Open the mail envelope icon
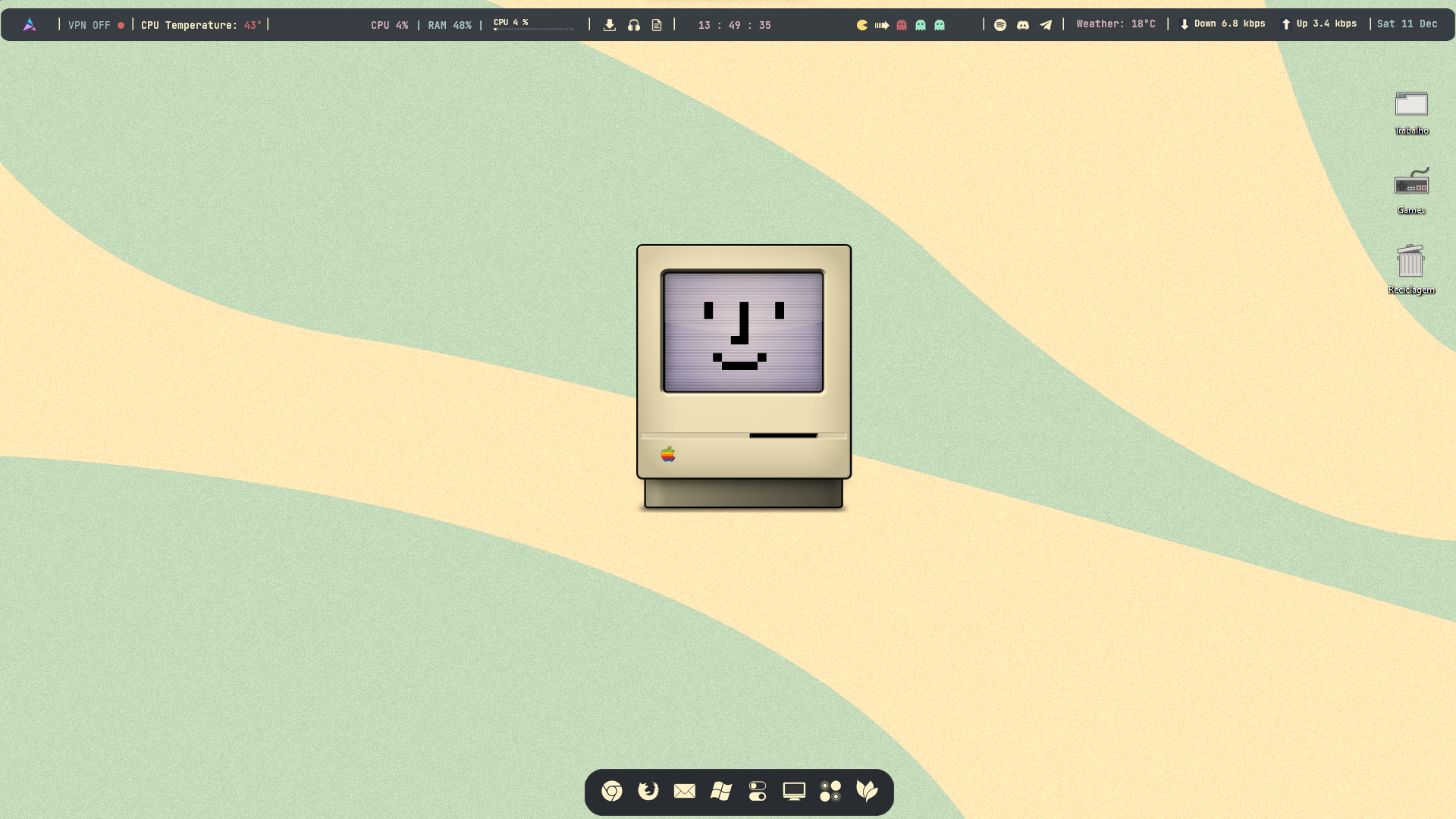 point(685,792)
